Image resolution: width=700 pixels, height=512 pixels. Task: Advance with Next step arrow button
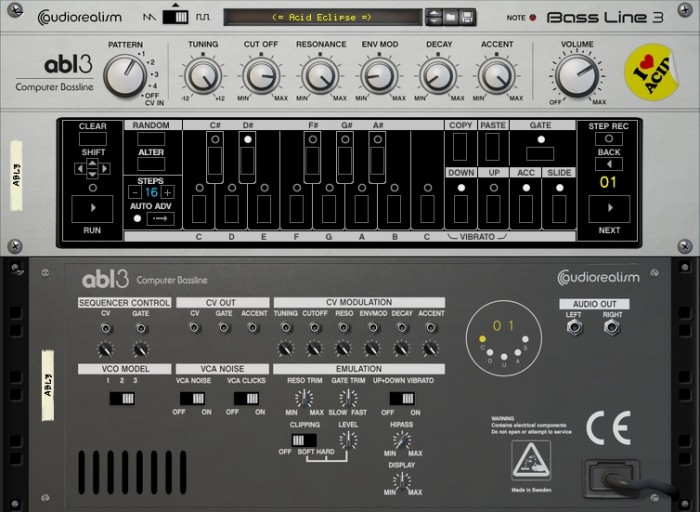tap(609, 208)
